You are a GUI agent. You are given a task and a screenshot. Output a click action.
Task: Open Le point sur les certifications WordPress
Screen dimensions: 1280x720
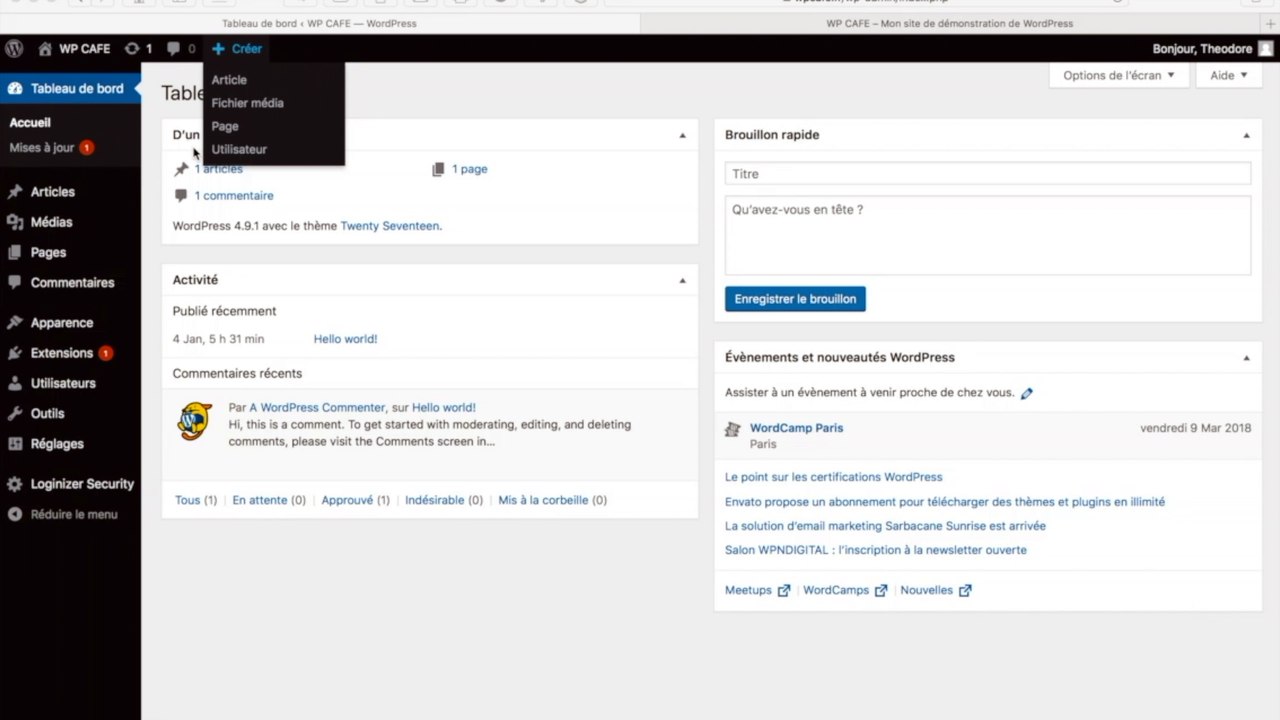pyautogui.click(x=833, y=477)
